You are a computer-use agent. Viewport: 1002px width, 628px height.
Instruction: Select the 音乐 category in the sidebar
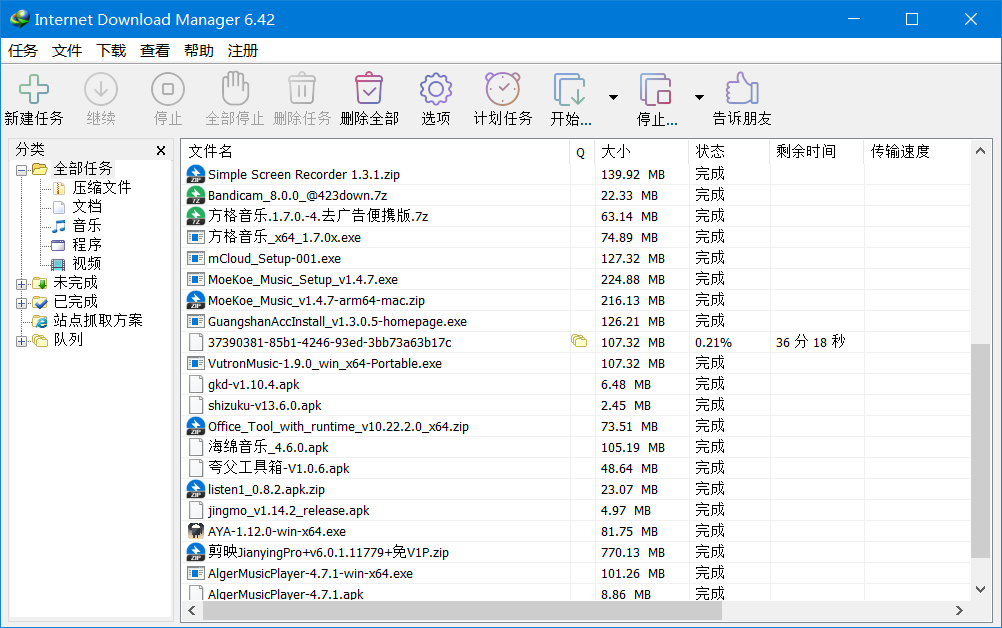point(86,226)
